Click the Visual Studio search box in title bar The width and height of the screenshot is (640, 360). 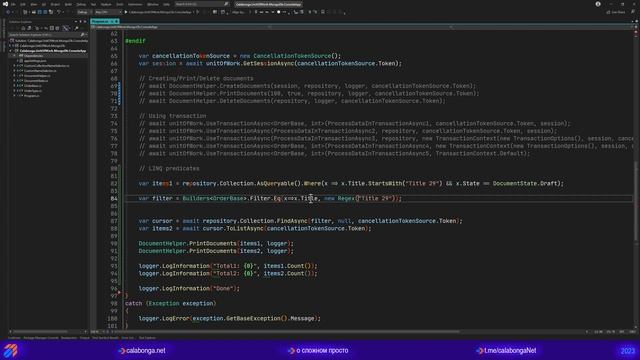(202, 4)
